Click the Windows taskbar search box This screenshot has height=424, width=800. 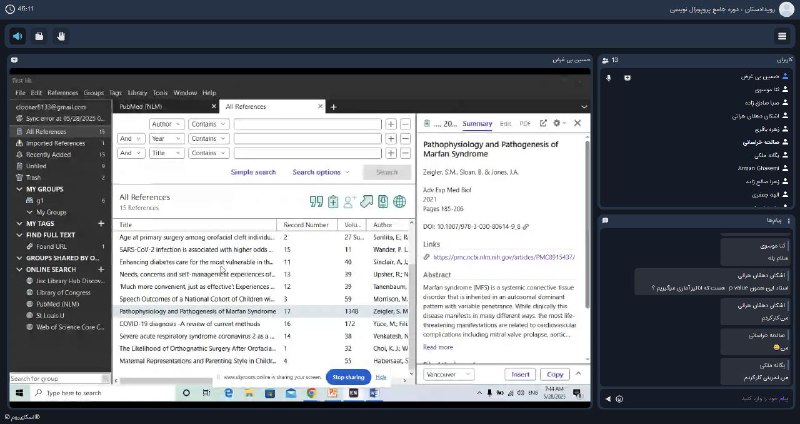[102, 393]
